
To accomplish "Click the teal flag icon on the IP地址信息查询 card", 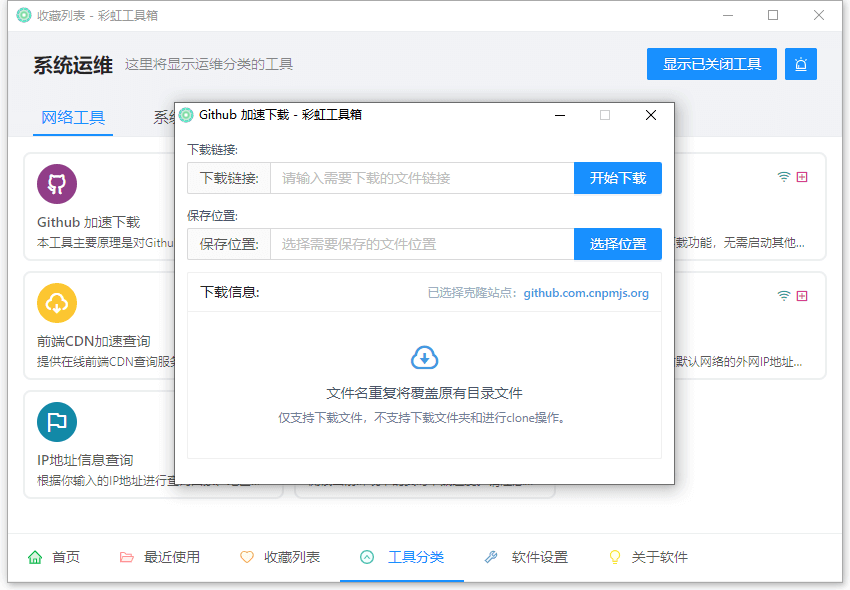I will pyautogui.click(x=57, y=422).
